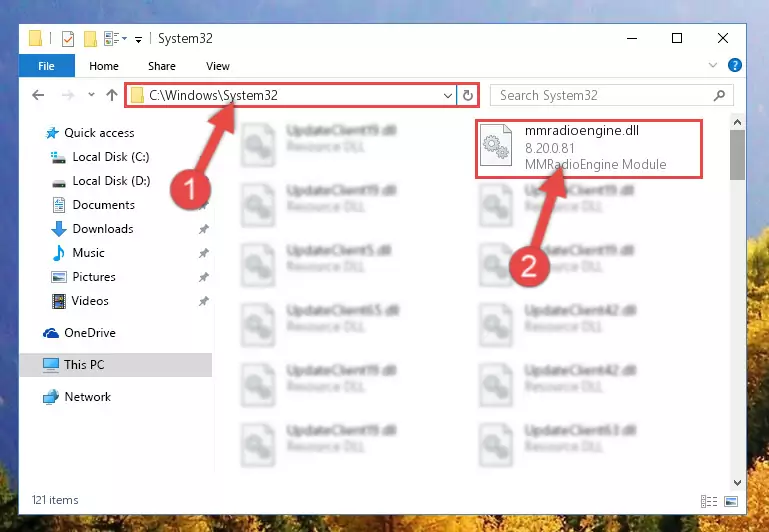Open Videos folder in sidebar
The image size is (769, 532).
(x=90, y=301)
